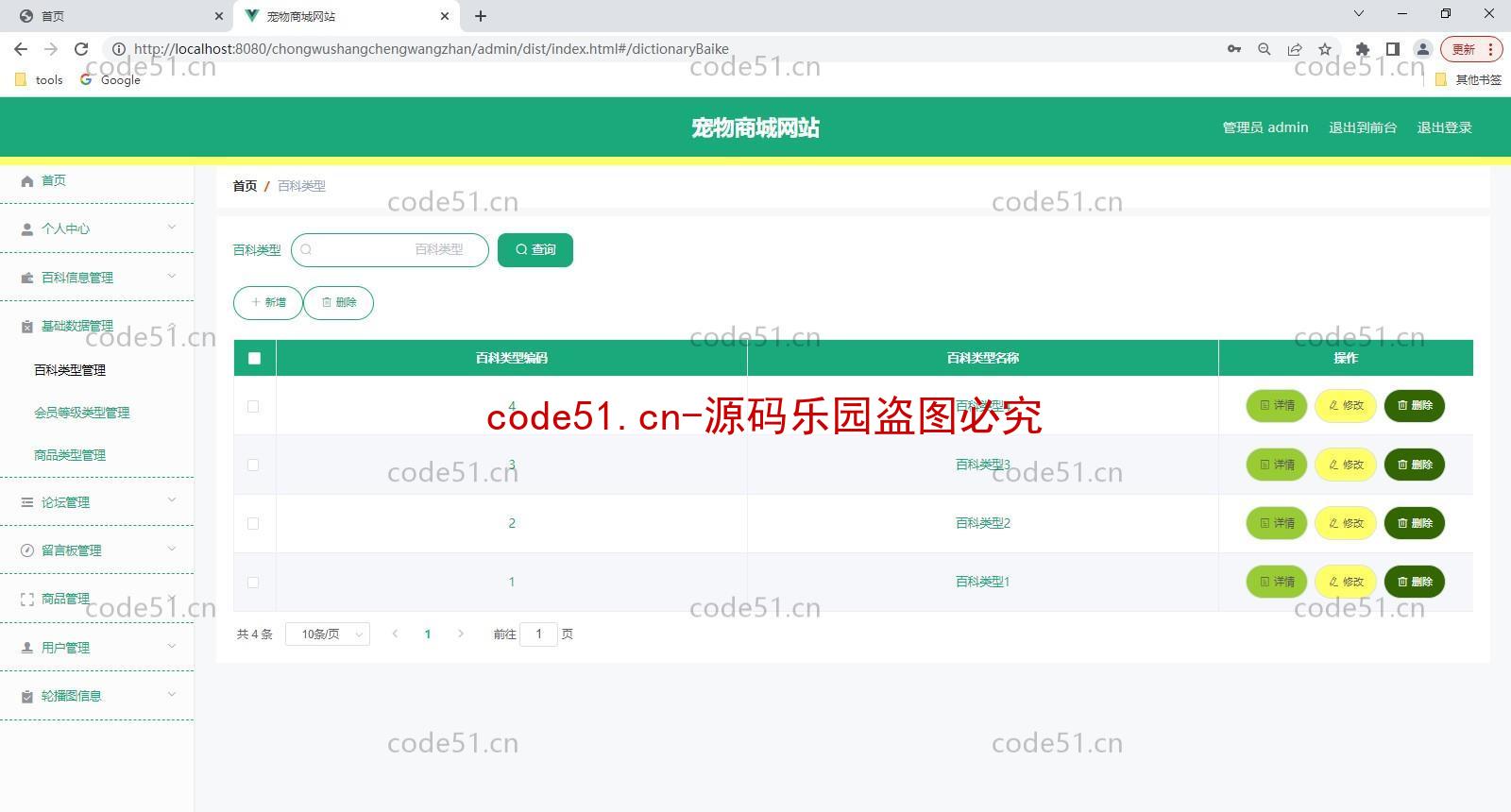Click the 首页 breadcrumb link
The height and width of the screenshot is (812, 1511).
245,186
